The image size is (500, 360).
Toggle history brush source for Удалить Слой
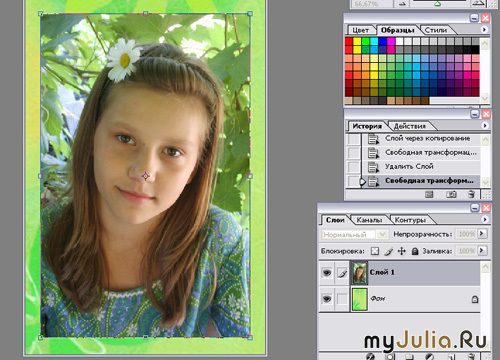coord(354,166)
